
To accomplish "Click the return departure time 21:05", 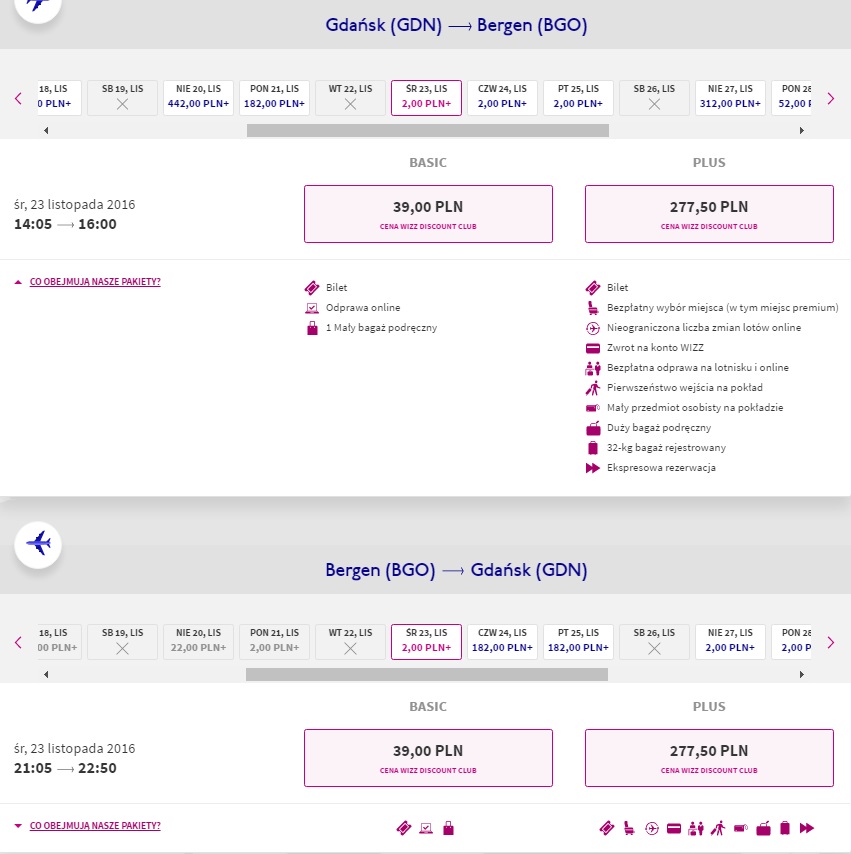I will point(33,768).
